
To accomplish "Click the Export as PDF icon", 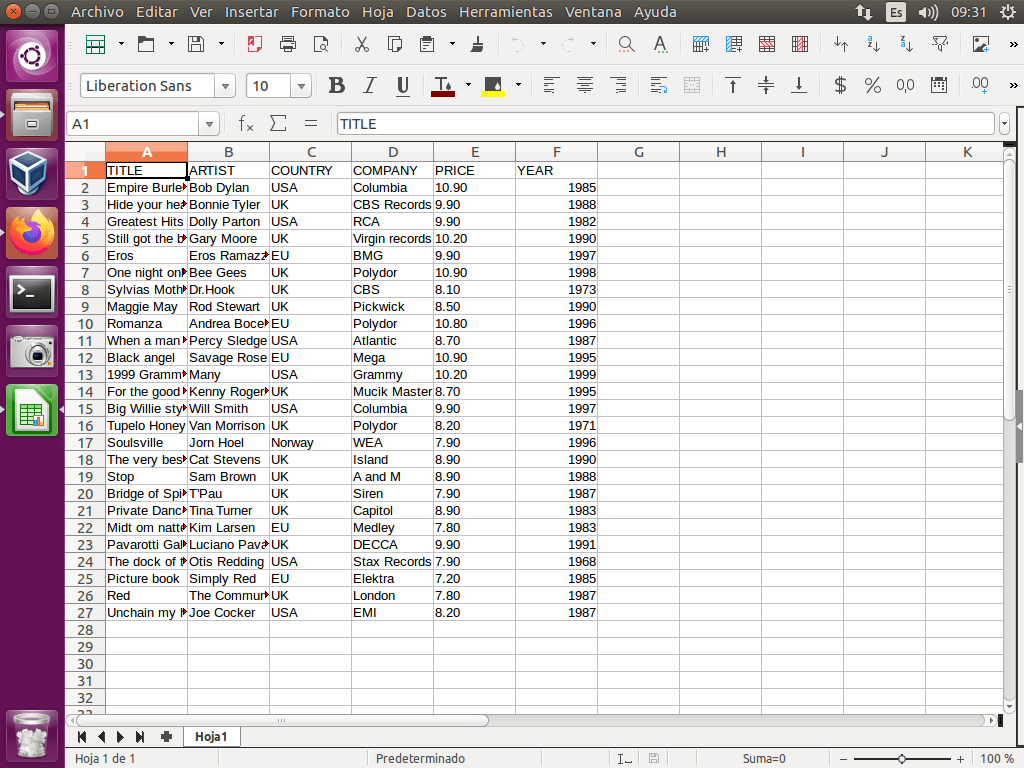I will 255,44.
